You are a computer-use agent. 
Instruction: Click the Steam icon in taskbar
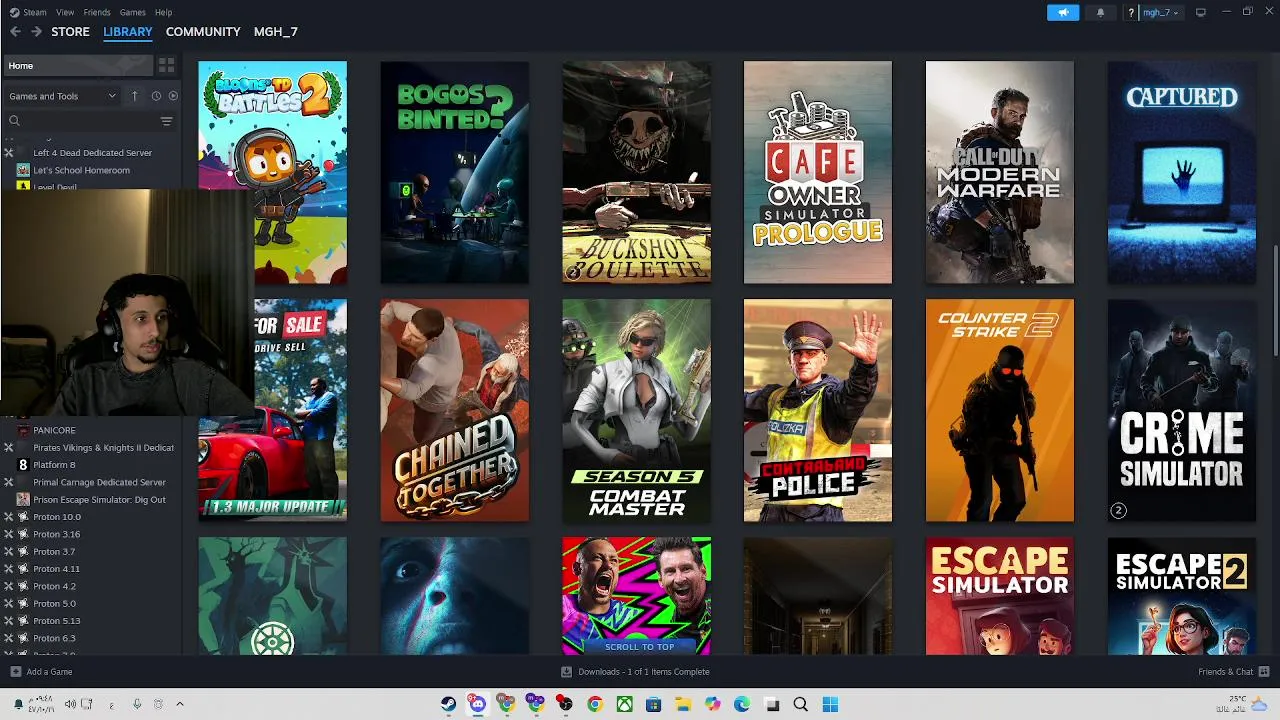click(448, 704)
